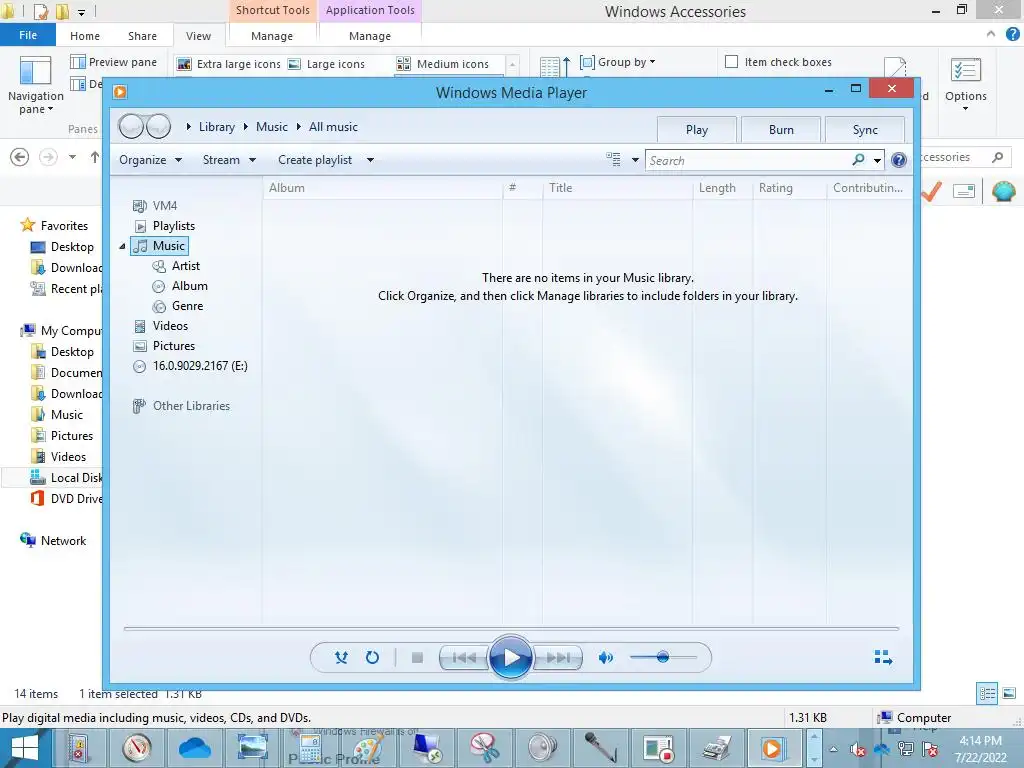Open the Organize menu
Image resolution: width=1024 pixels, height=768 pixels.
coord(150,160)
